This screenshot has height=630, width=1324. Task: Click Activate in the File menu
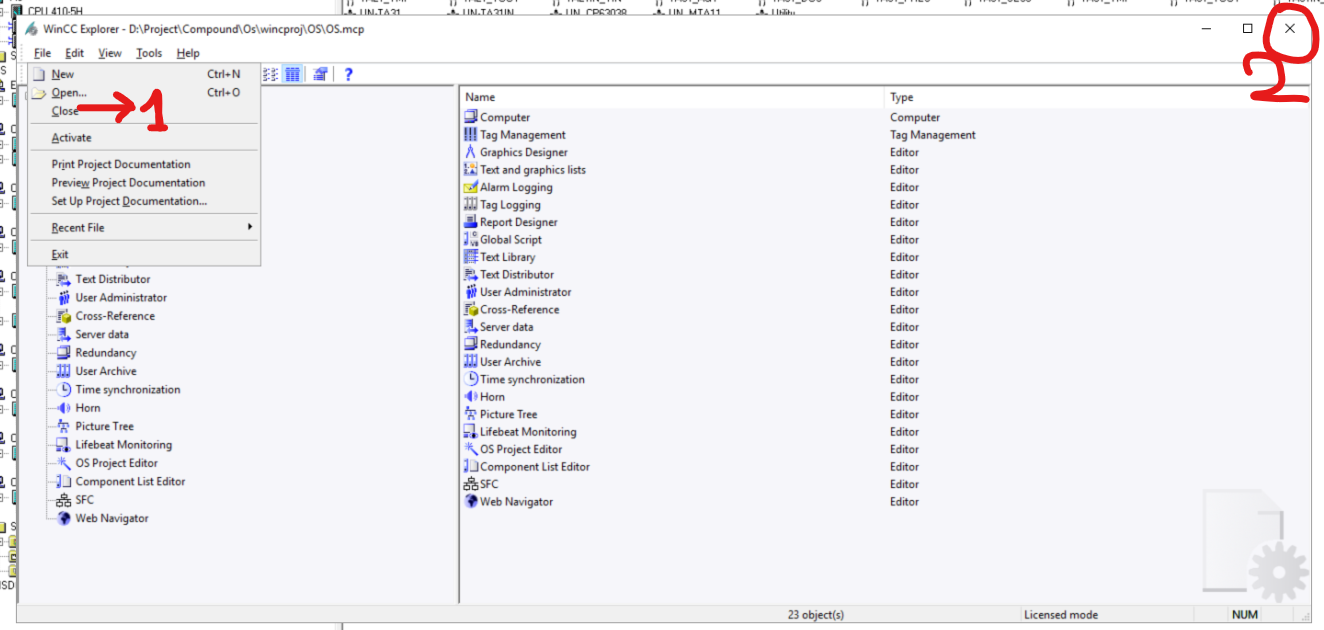coord(71,138)
